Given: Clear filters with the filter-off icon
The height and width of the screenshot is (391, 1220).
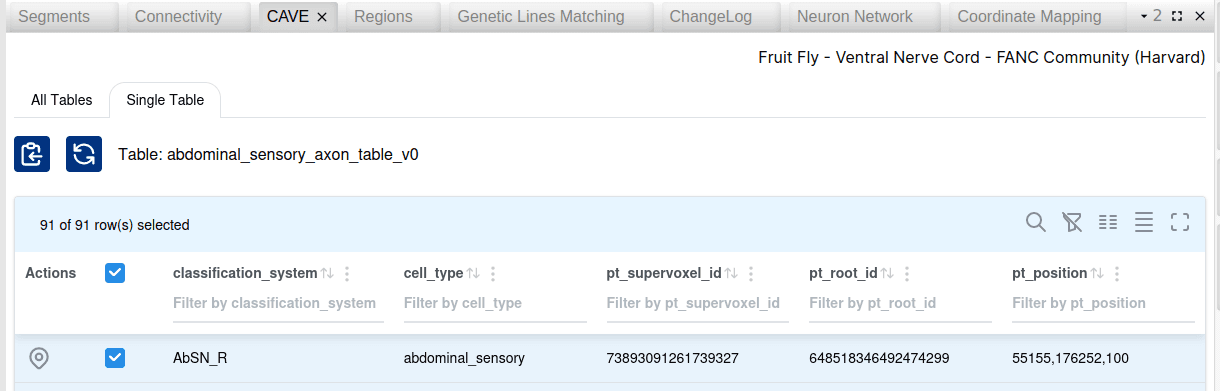Looking at the screenshot, I should pyautogui.click(x=1072, y=222).
